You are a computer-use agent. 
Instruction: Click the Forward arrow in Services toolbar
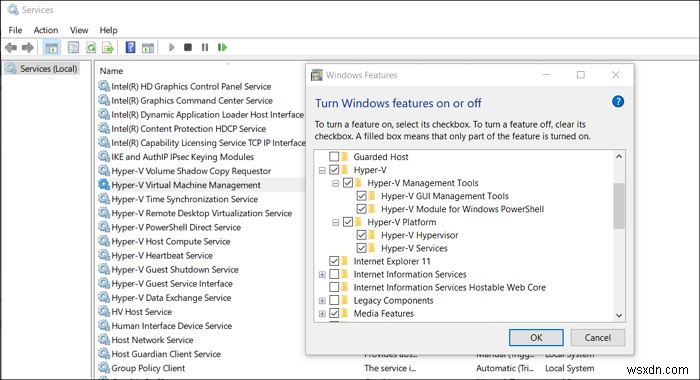coord(28,47)
